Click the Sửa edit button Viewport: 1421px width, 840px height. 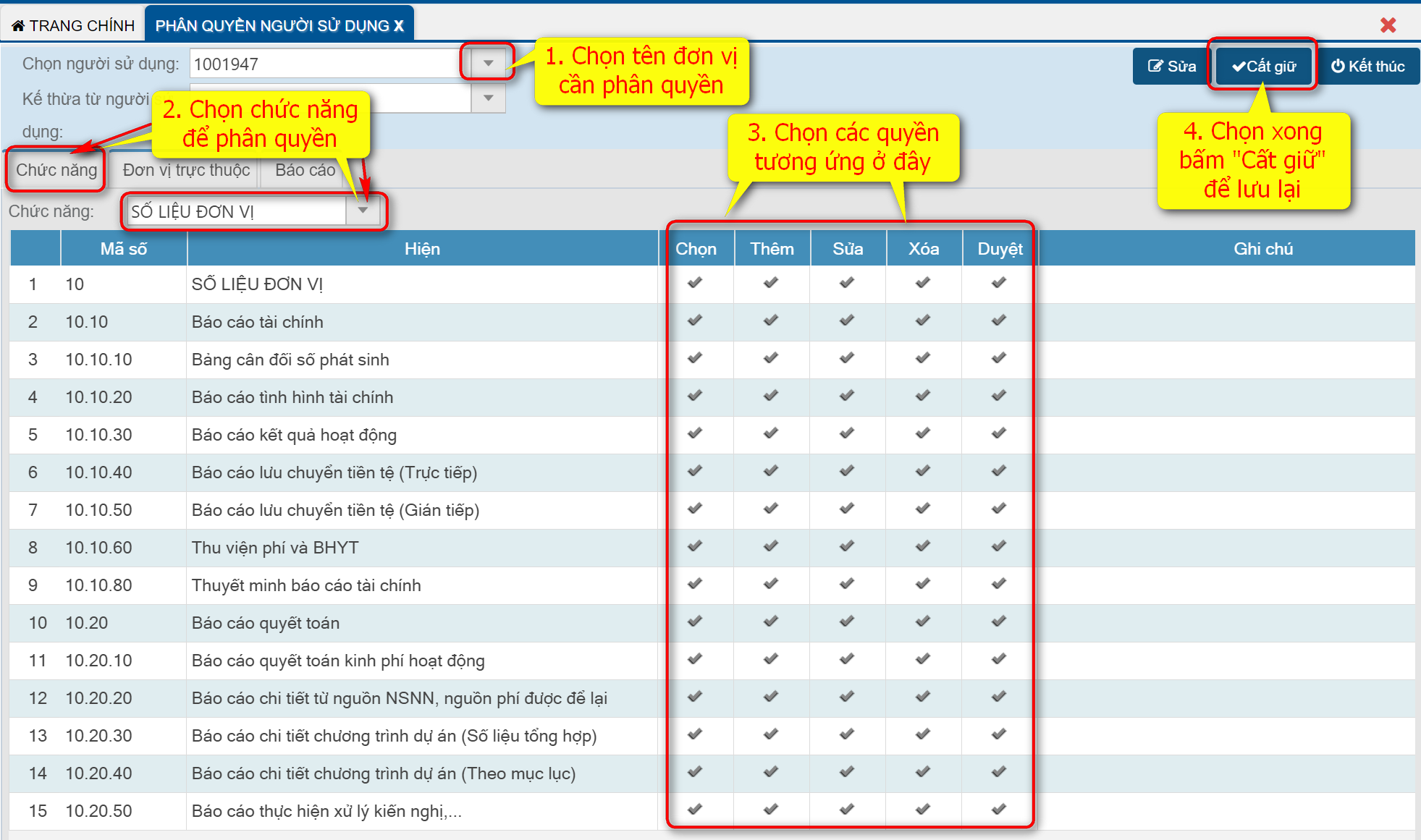coord(1171,67)
